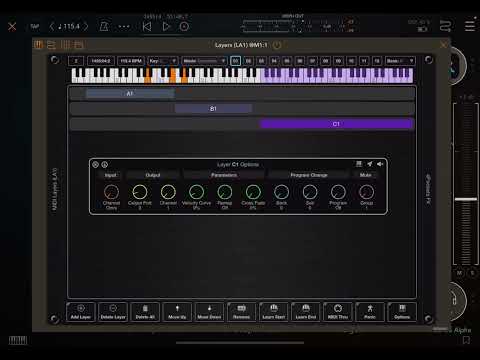Open the three-dots more menu in transport
The image size is (480, 360).
[124, 26]
